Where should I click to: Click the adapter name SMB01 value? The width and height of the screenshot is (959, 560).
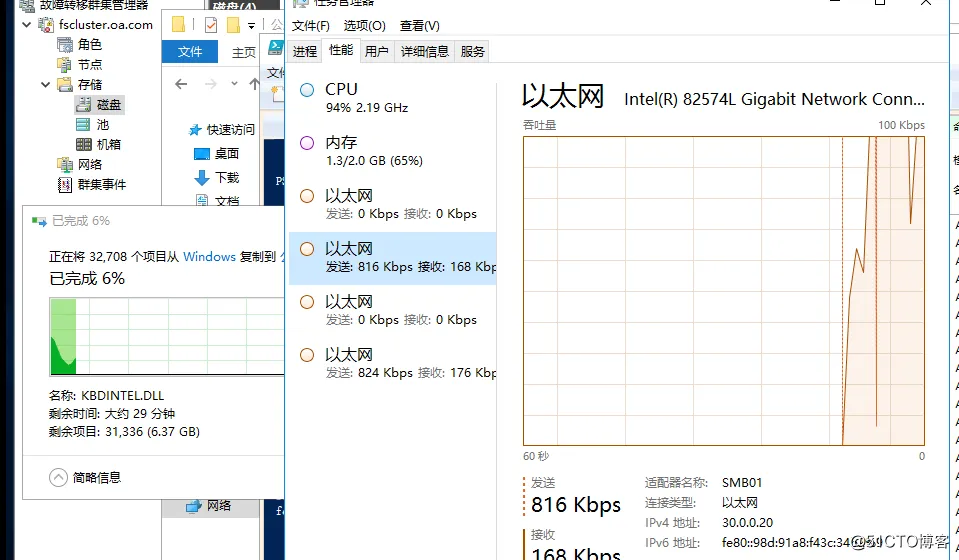742,482
